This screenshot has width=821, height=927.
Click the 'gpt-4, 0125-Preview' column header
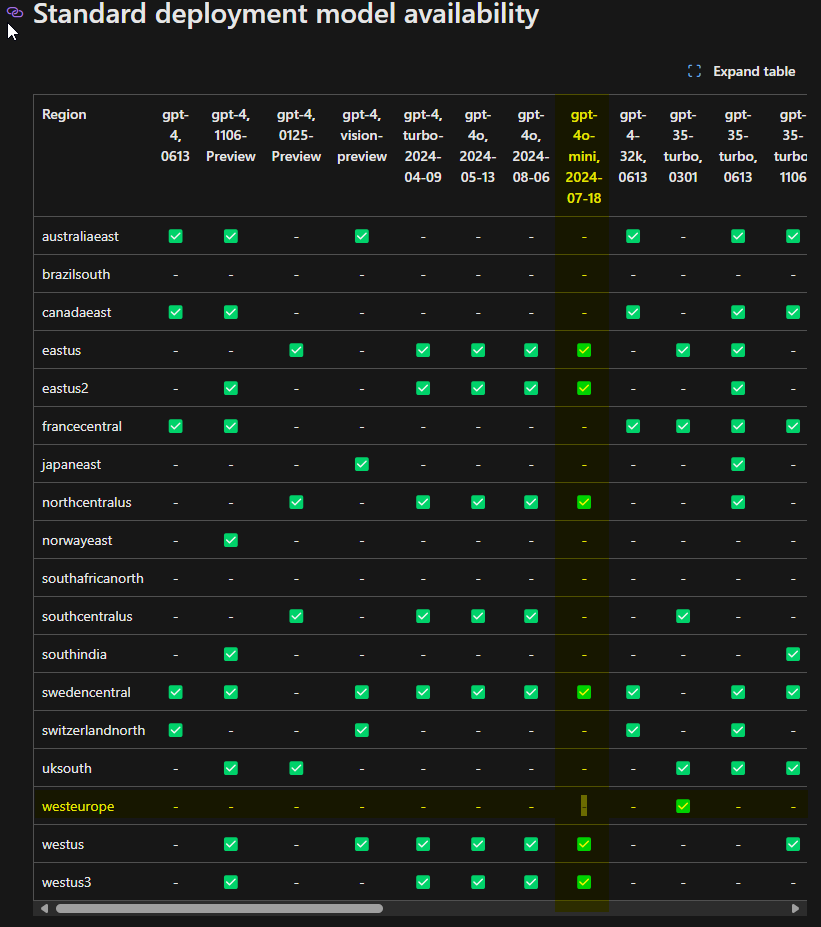(296, 135)
